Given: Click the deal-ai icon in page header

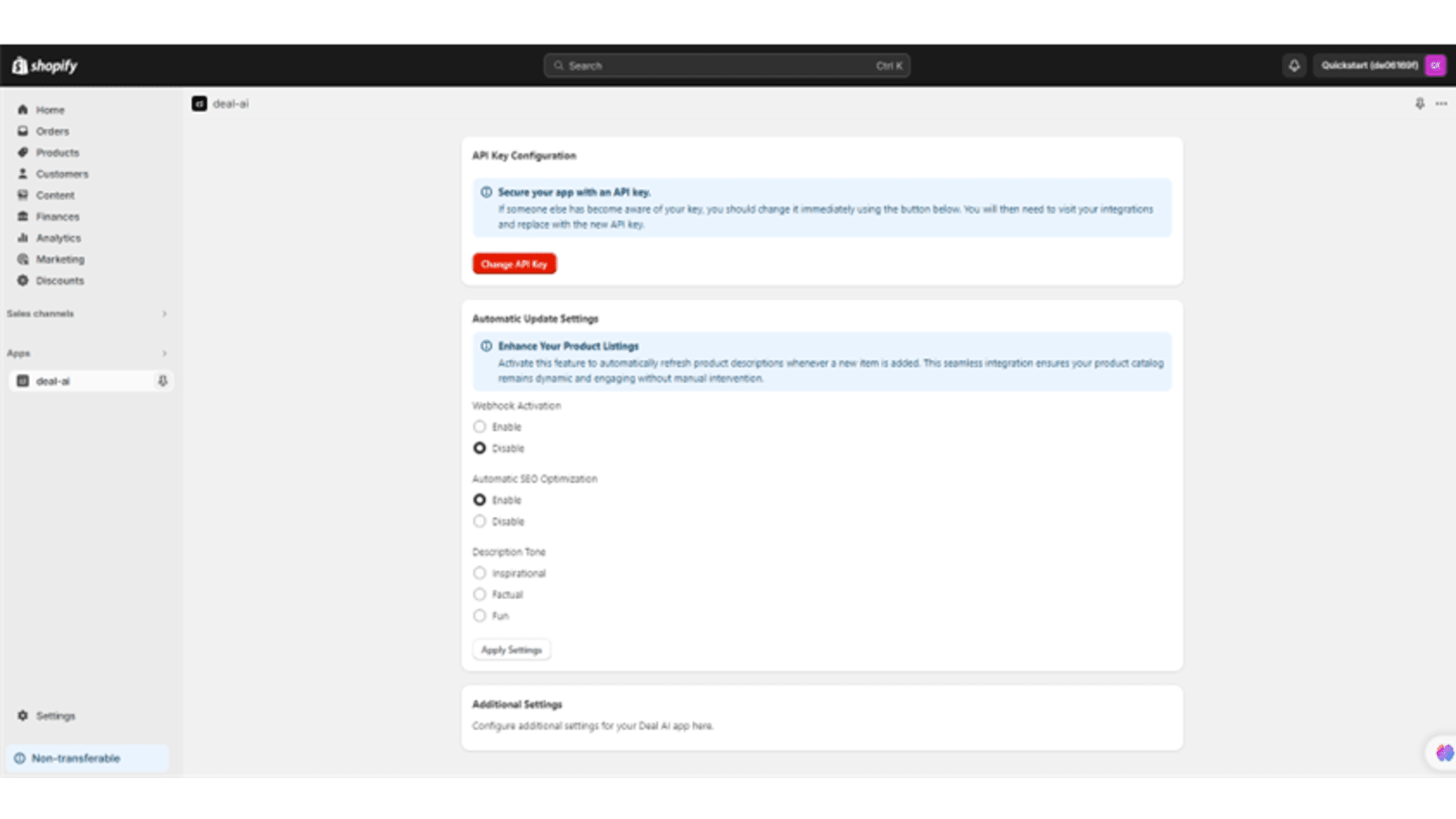Looking at the screenshot, I should (199, 104).
